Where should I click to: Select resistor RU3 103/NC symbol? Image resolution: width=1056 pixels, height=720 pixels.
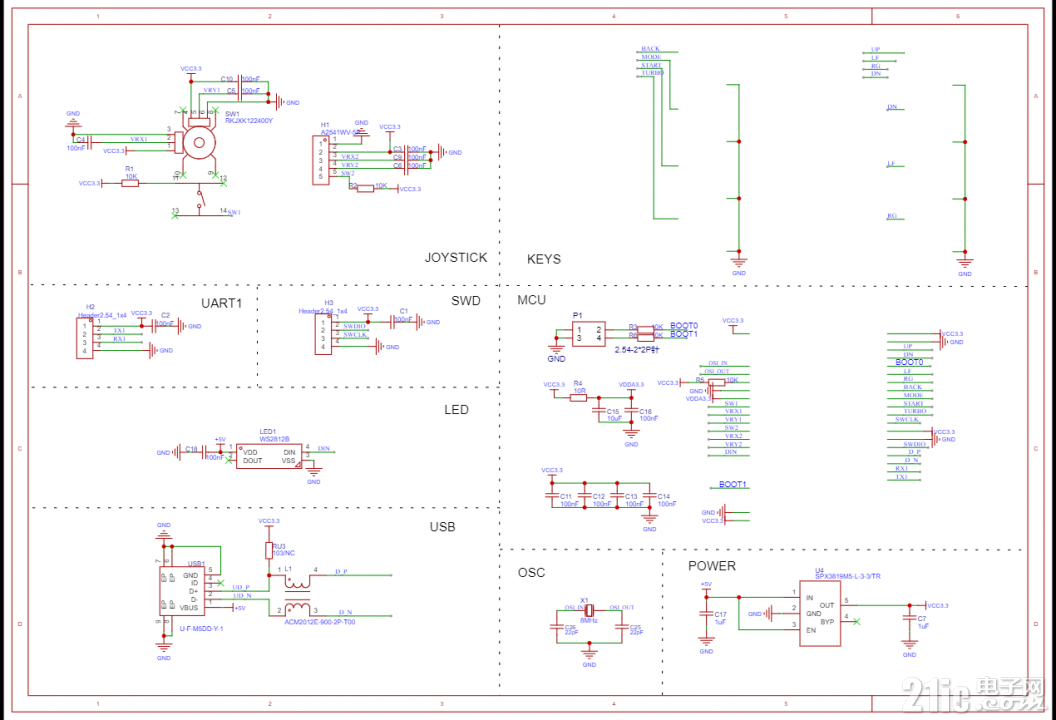coord(269,550)
